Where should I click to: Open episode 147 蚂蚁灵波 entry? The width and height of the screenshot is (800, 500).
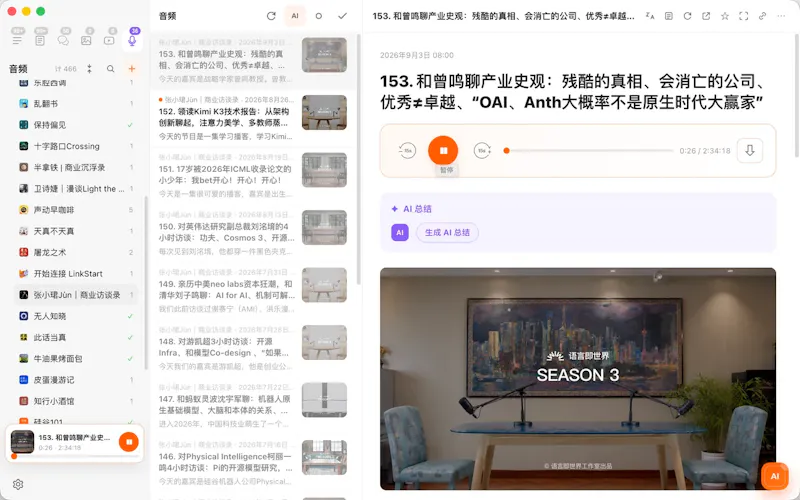[253, 406]
